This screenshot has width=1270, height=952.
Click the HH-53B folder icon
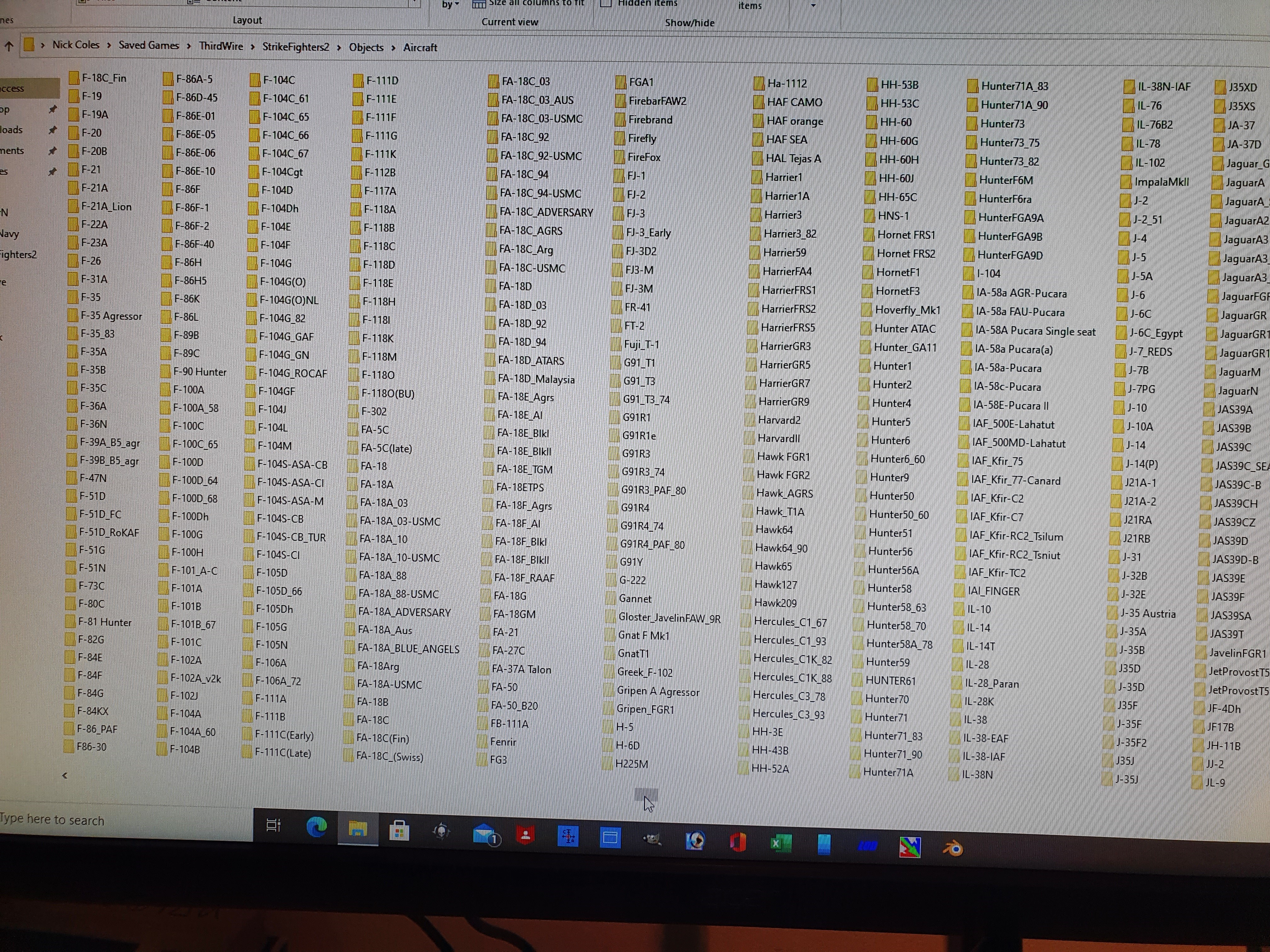872,85
